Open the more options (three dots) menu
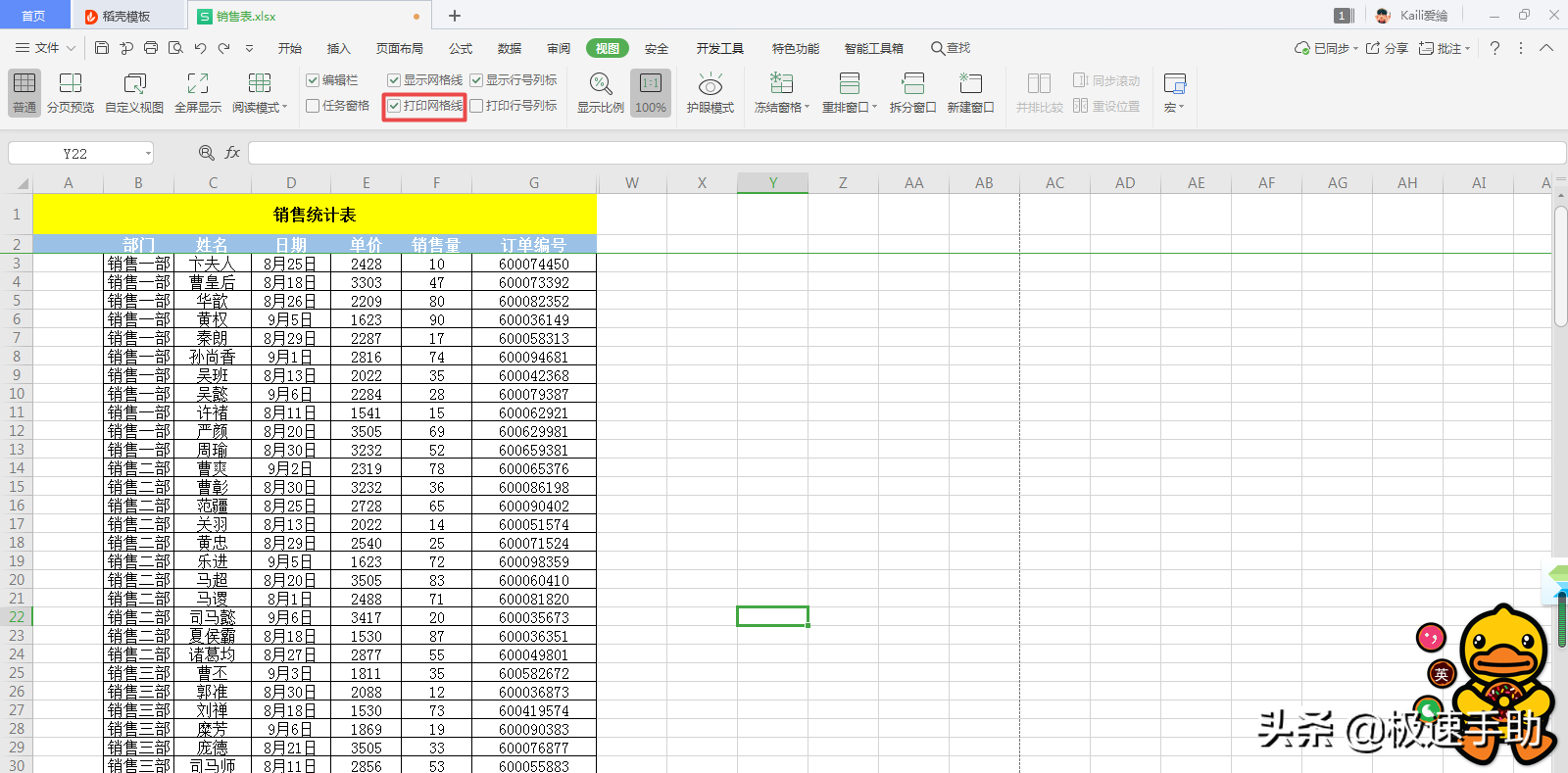Screen dimensions: 1568x773 (x=1521, y=48)
